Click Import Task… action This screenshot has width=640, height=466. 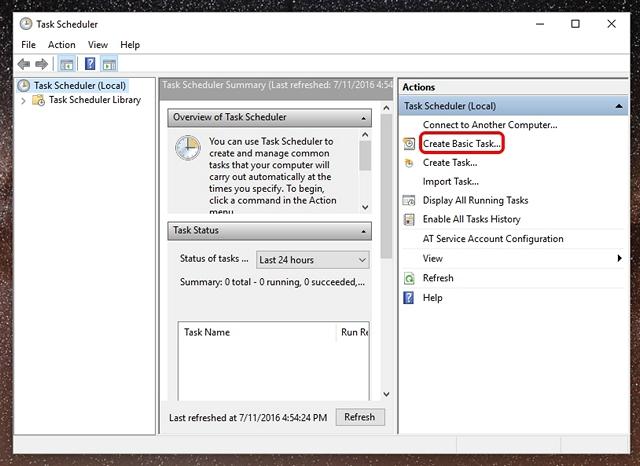[x=451, y=182]
